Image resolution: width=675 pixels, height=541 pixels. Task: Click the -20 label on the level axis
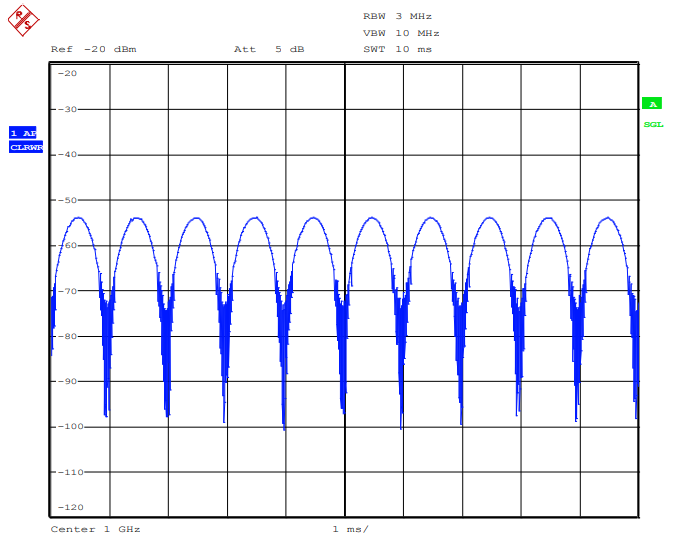[68, 73]
